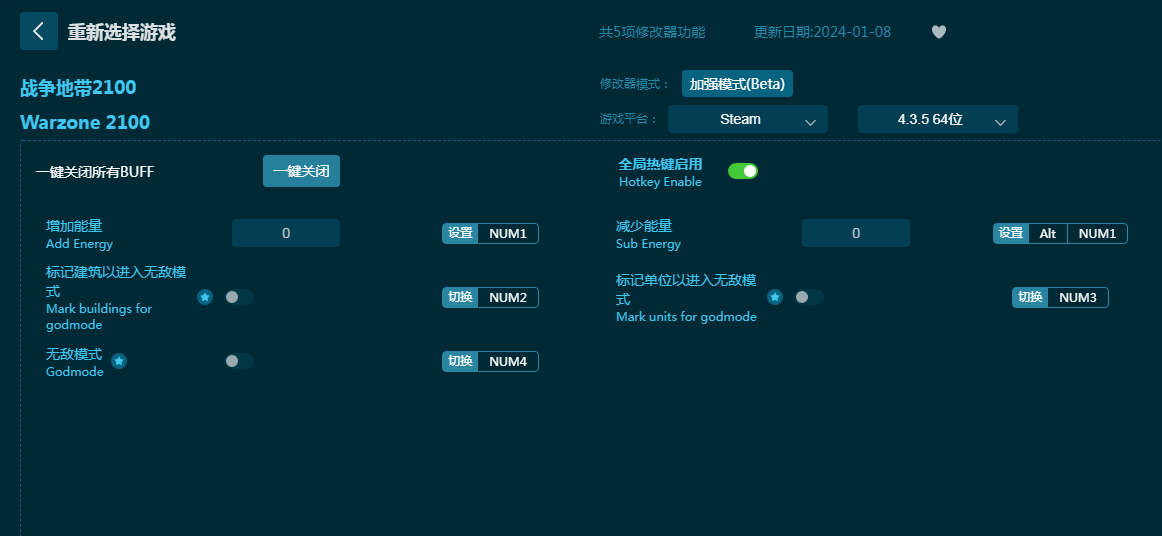The width and height of the screenshot is (1162, 536).
Task: Enable Mark buildings for godmode toggle
Action: click(x=239, y=297)
